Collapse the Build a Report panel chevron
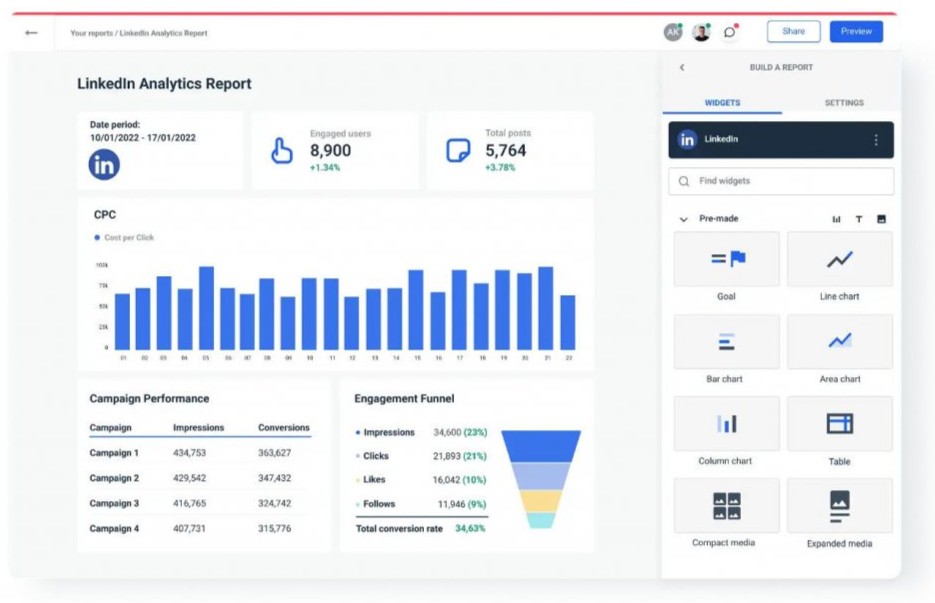The image size is (935, 603). tap(682, 68)
